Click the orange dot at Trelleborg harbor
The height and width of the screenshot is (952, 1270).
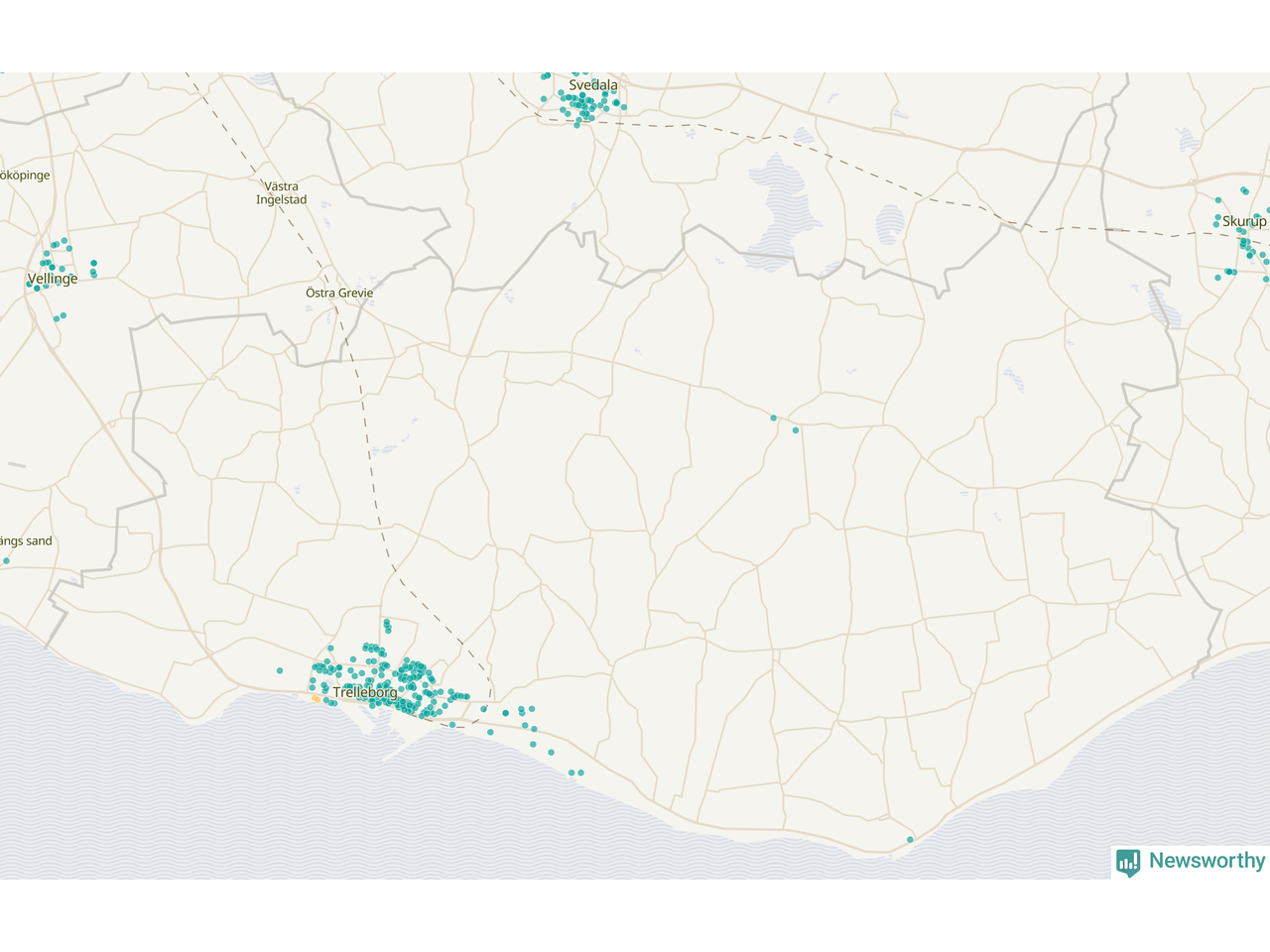click(x=316, y=698)
